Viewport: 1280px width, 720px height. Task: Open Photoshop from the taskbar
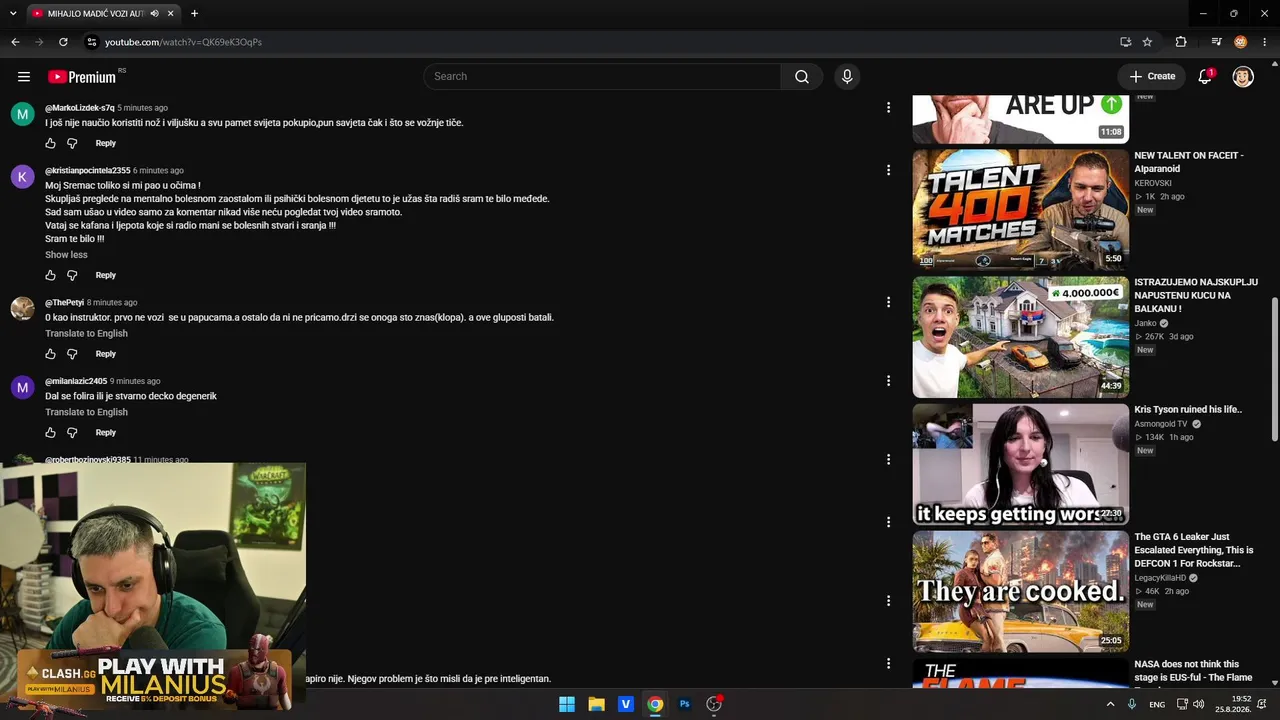[685, 704]
